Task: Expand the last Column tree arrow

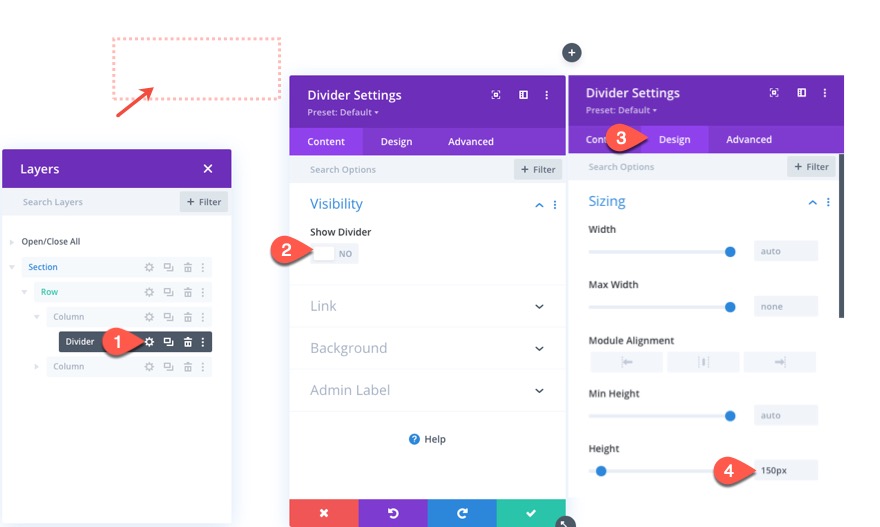Action: 36,366
